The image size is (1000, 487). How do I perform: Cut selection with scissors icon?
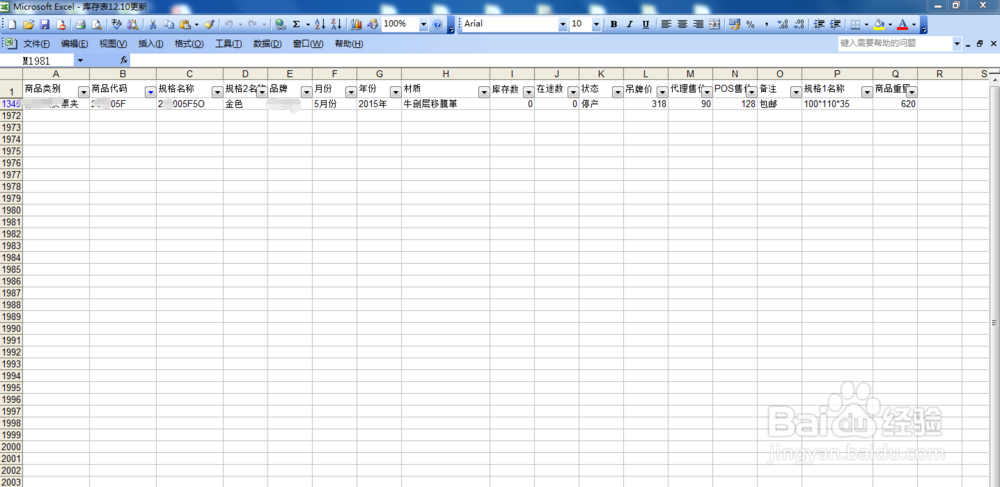pos(153,24)
